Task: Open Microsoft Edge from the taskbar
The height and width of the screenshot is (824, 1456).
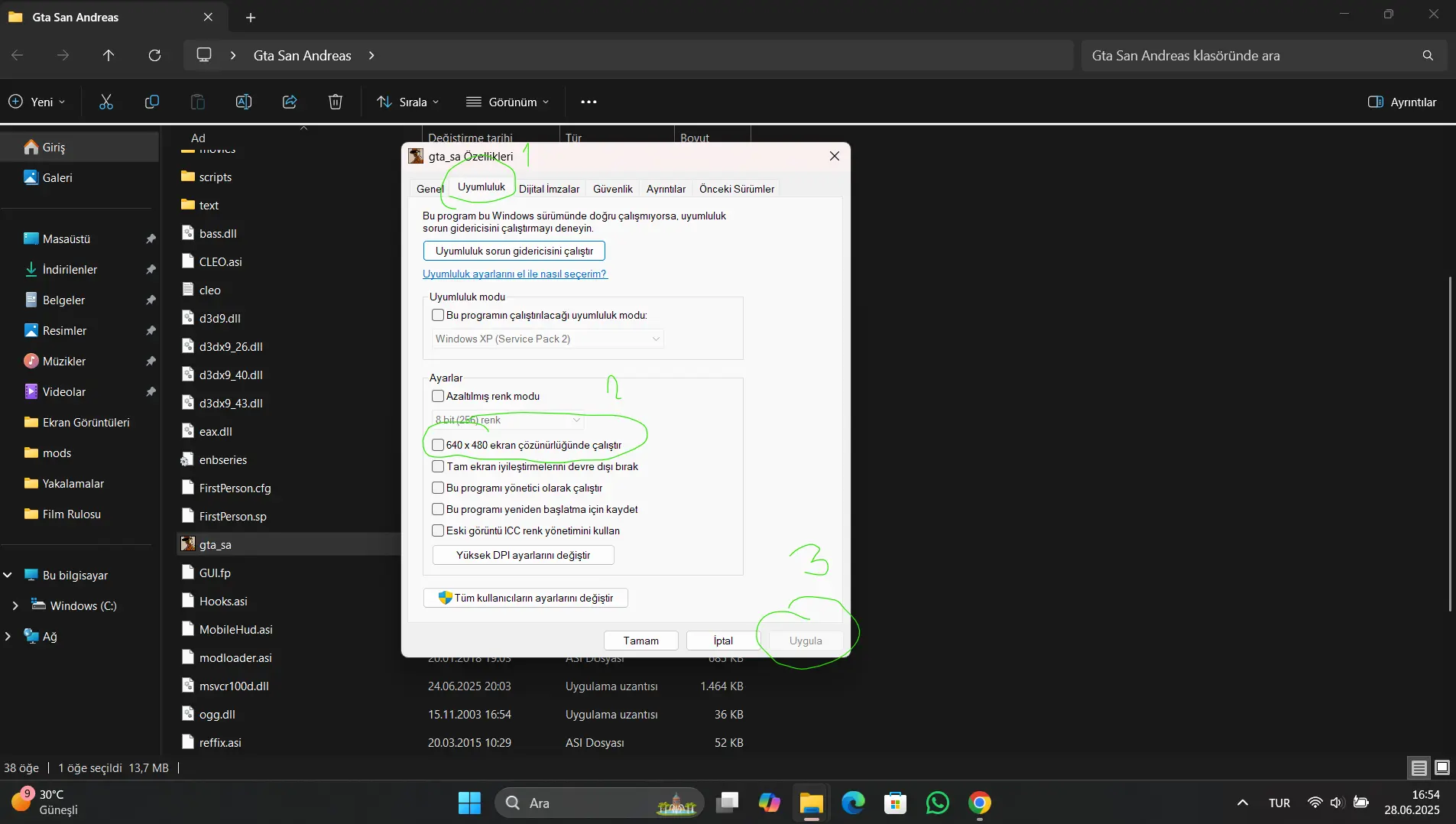Action: click(853, 803)
